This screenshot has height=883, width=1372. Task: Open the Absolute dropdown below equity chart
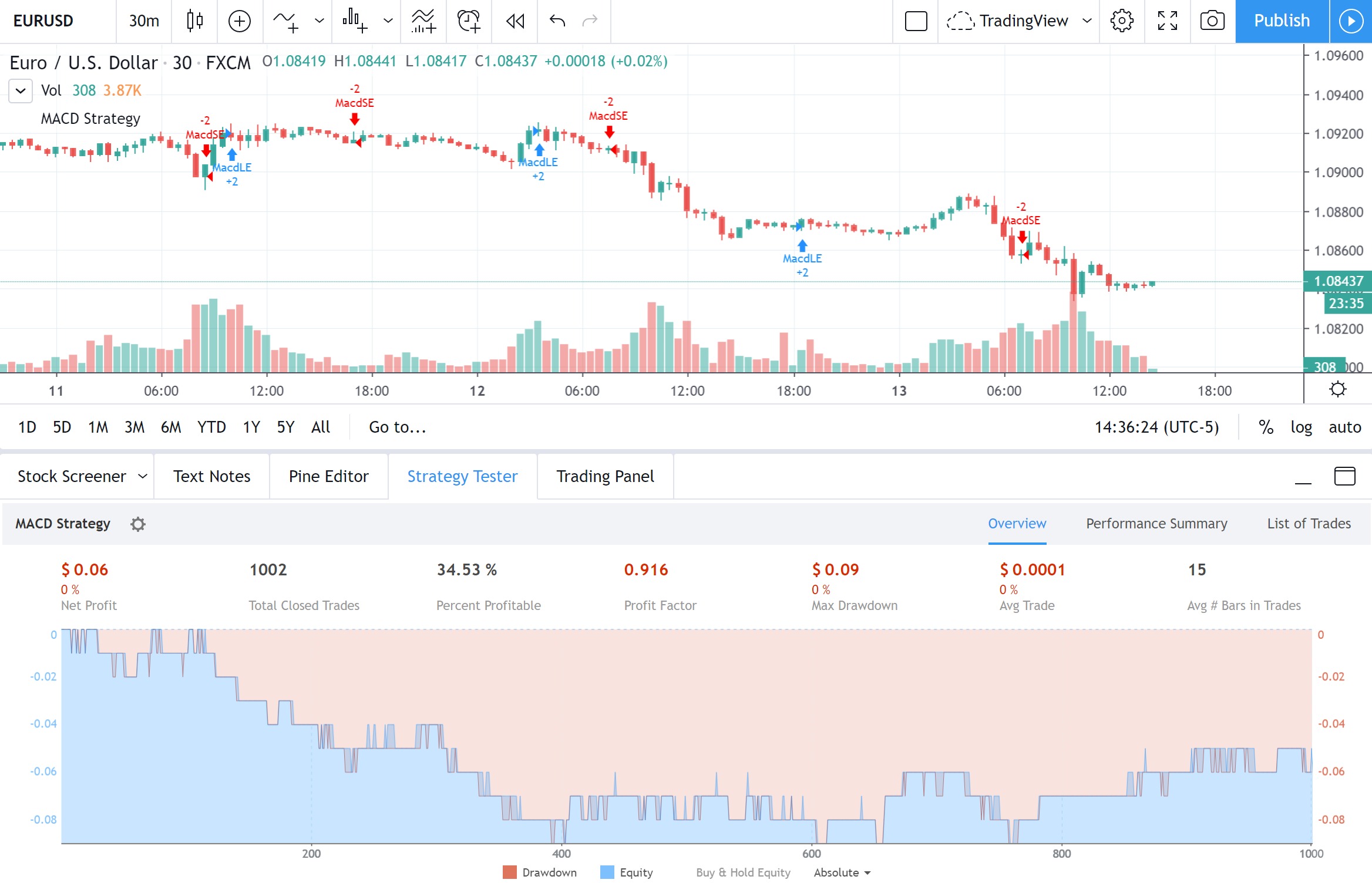click(842, 872)
